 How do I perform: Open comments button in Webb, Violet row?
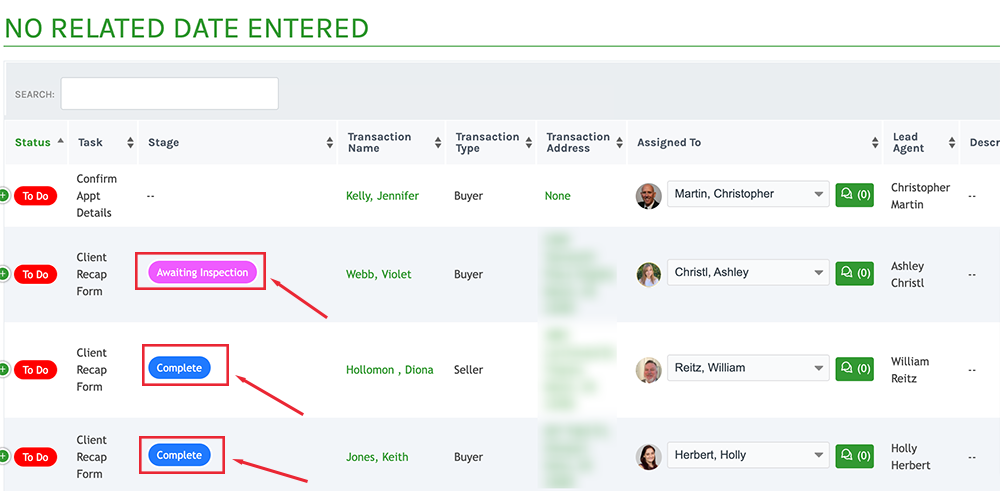coord(855,273)
